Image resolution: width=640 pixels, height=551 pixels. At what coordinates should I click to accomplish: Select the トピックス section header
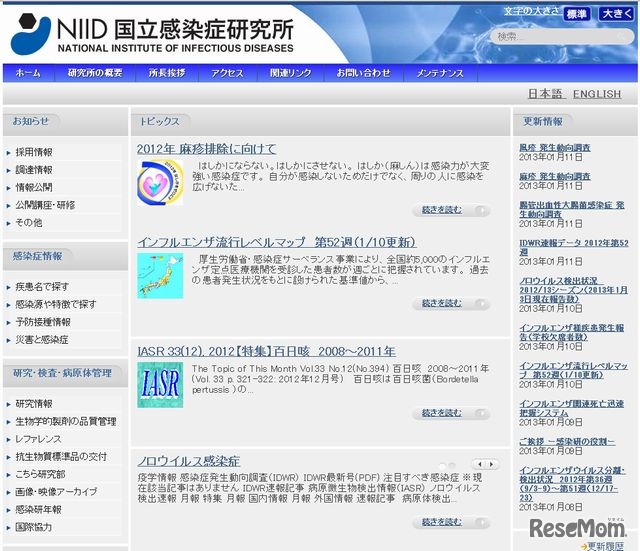pyautogui.click(x=160, y=121)
